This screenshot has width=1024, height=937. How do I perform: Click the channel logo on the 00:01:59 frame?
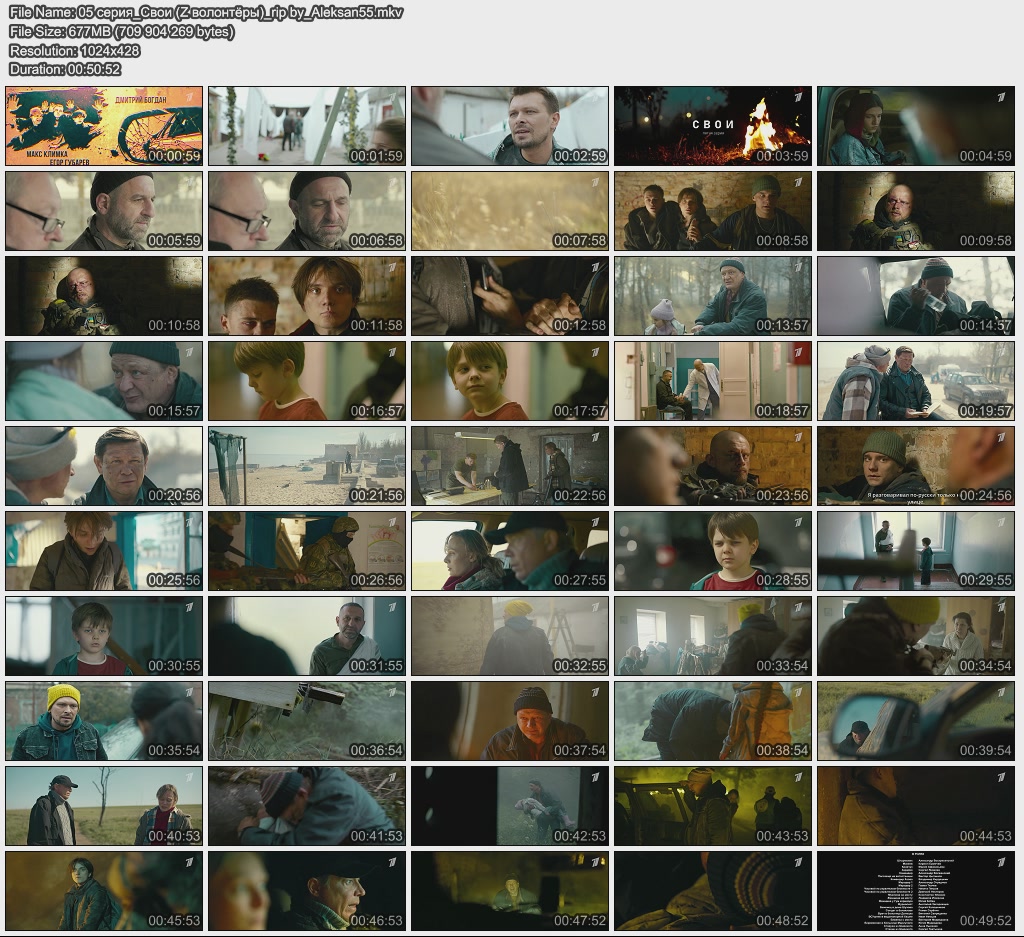[x=393, y=97]
